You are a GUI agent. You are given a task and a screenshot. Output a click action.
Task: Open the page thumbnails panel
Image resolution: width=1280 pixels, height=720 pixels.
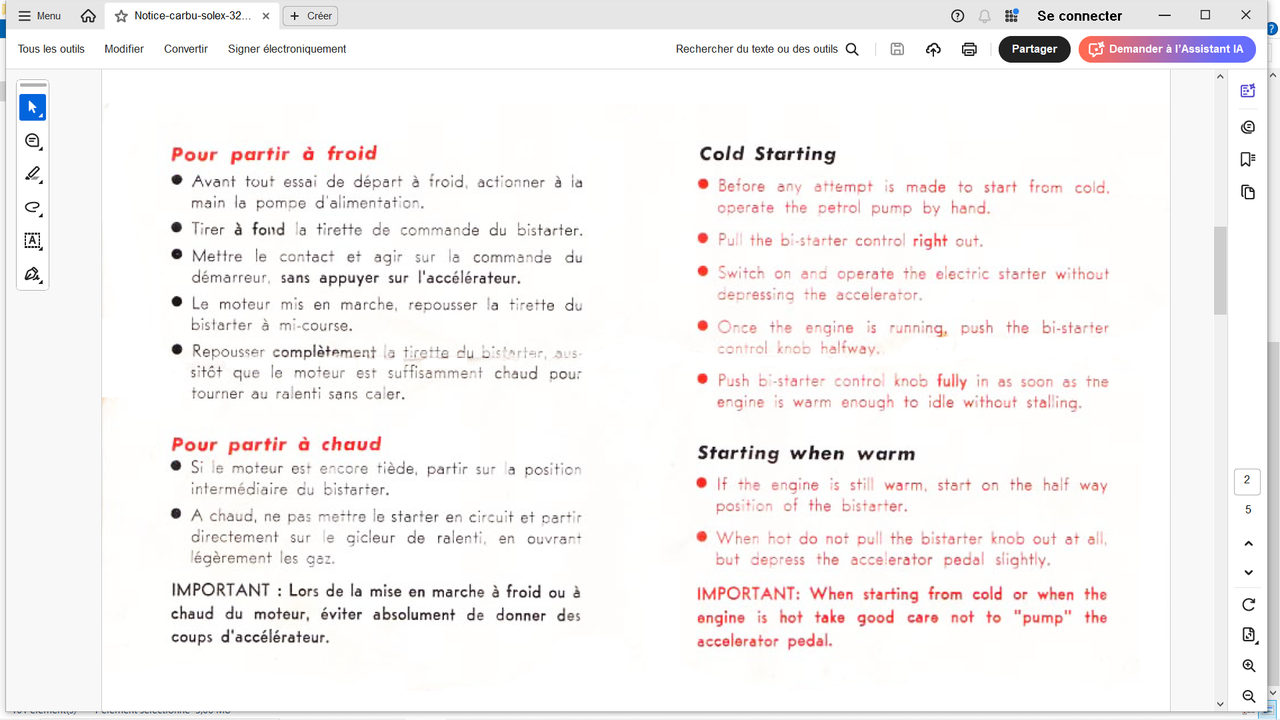point(1248,192)
